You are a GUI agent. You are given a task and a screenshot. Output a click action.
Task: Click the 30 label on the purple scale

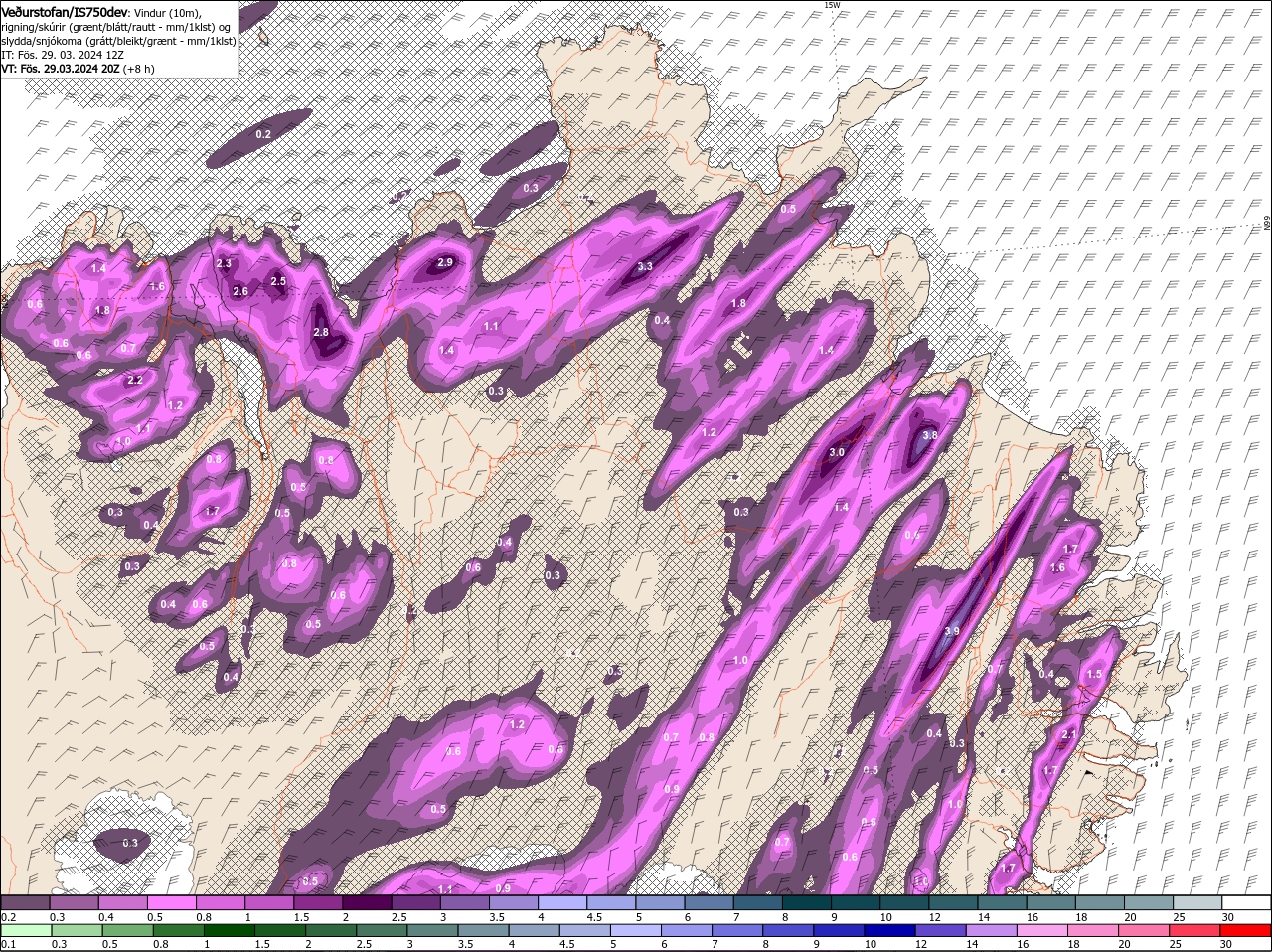1226,916
